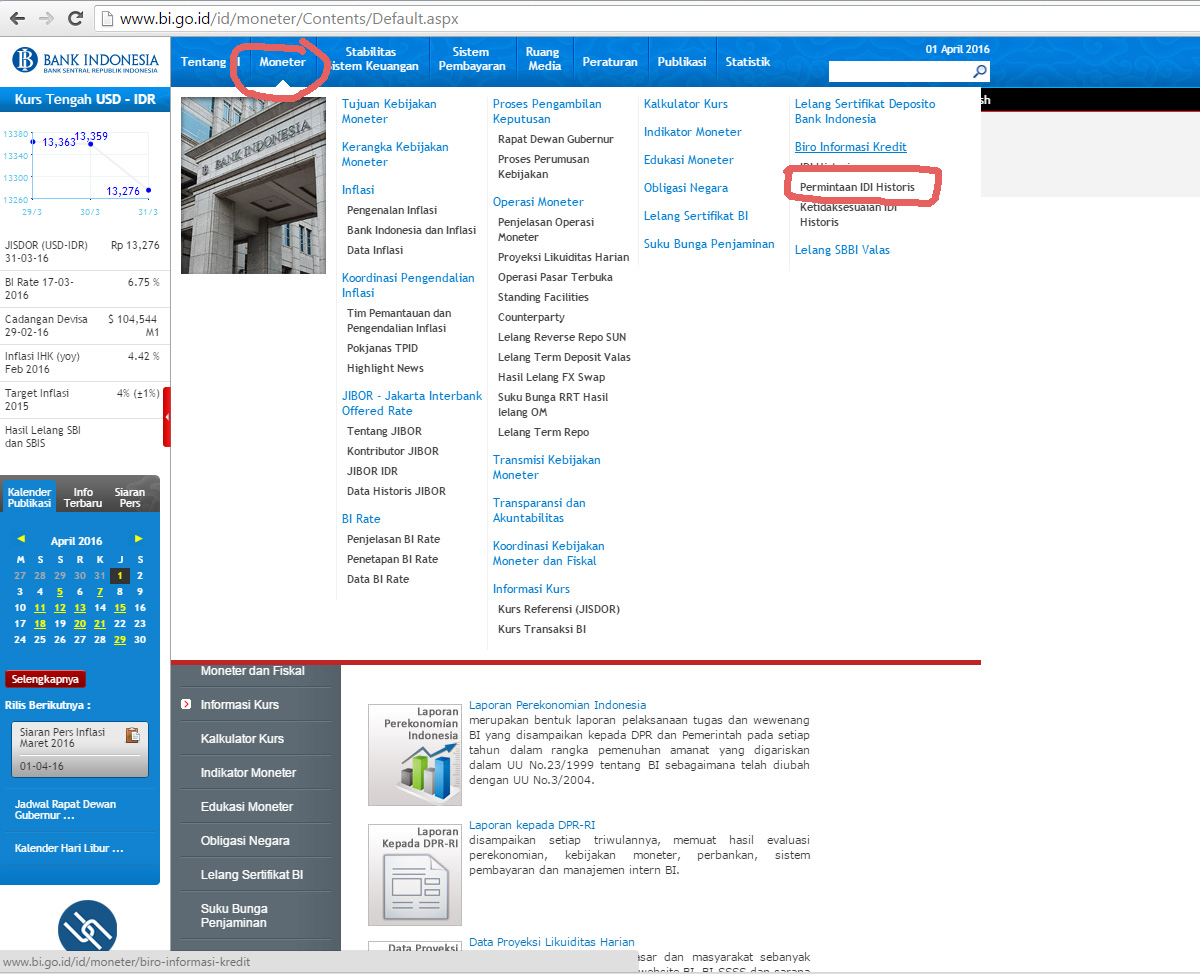The height and width of the screenshot is (974, 1200).
Task: Click the browser back arrow button
Action: (x=17, y=18)
